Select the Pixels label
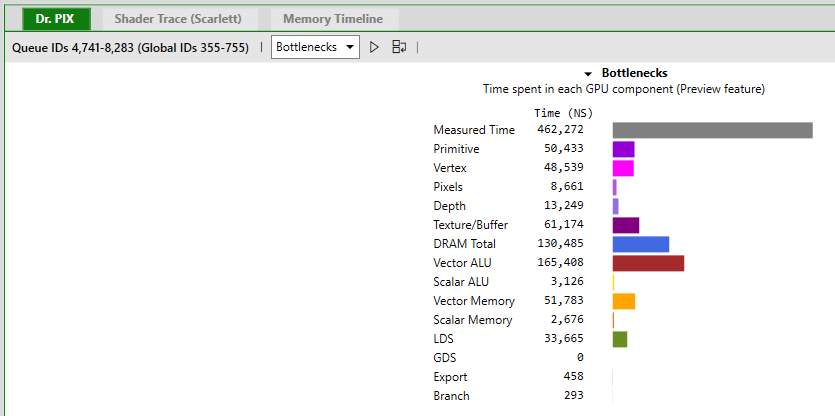Image resolution: width=835 pixels, height=416 pixels. [448, 187]
